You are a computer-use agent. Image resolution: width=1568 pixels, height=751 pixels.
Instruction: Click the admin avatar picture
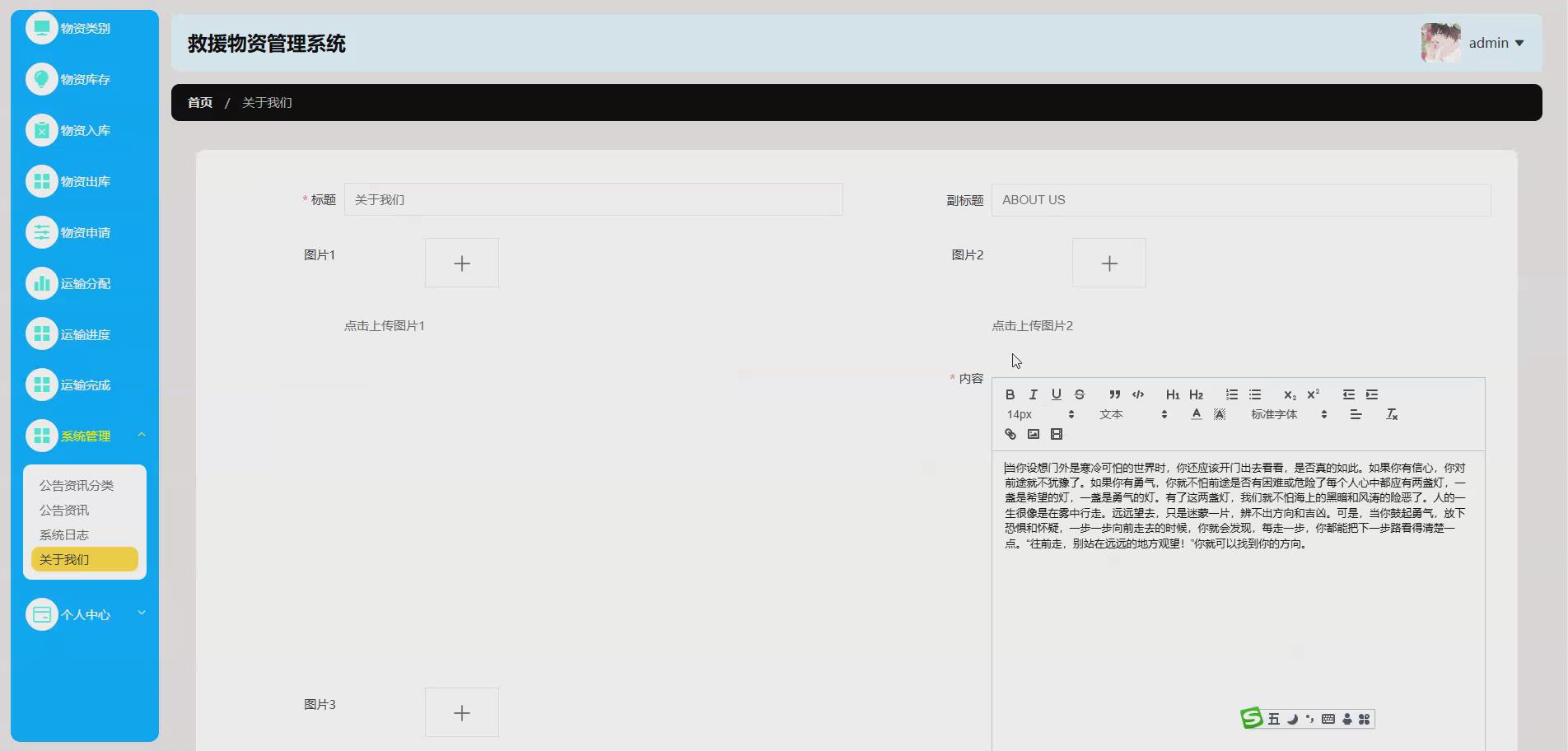click(1441, 43)
